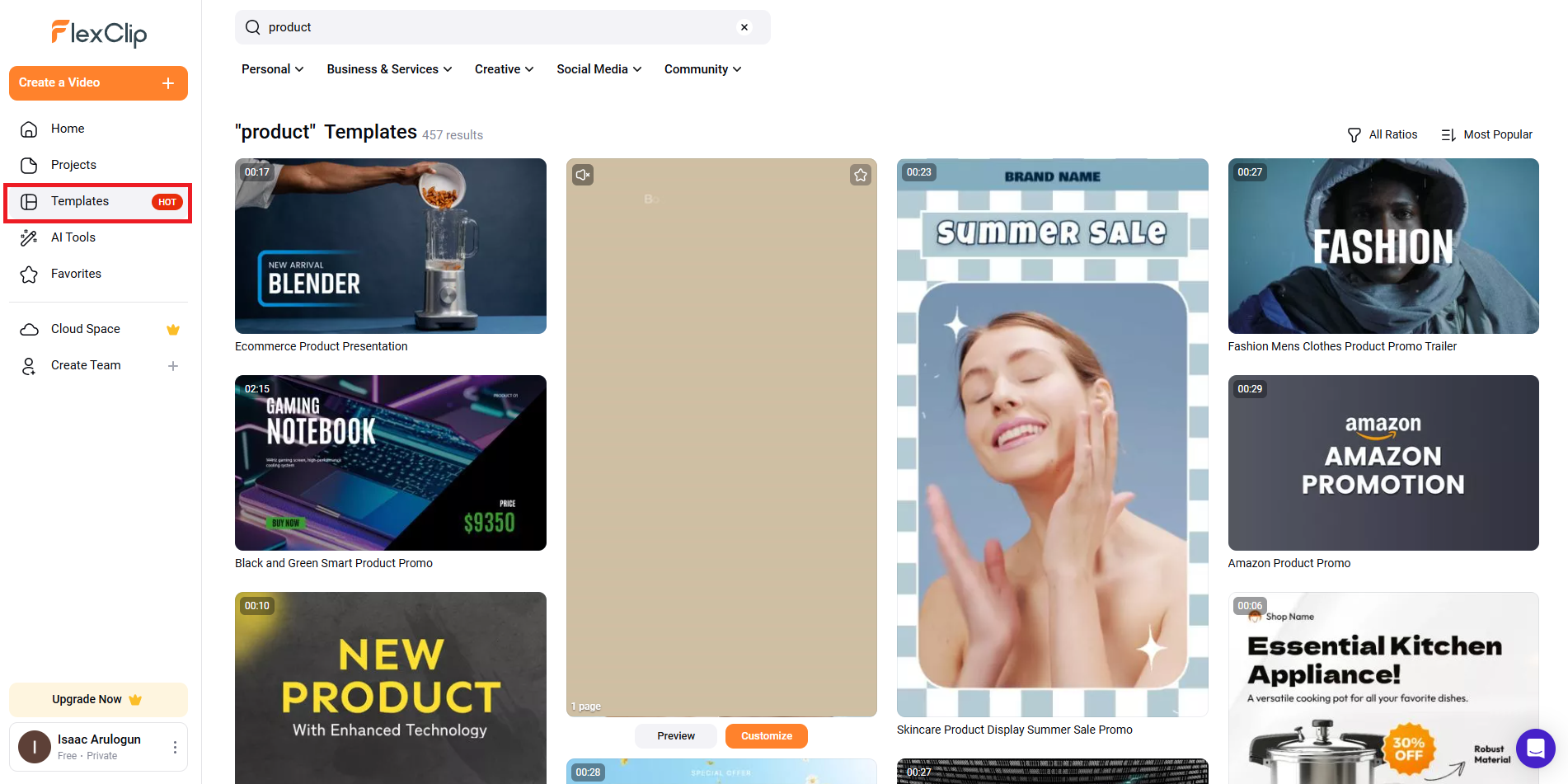
Task: Click the plus icon on Create a Video
Action: [168, 83]
